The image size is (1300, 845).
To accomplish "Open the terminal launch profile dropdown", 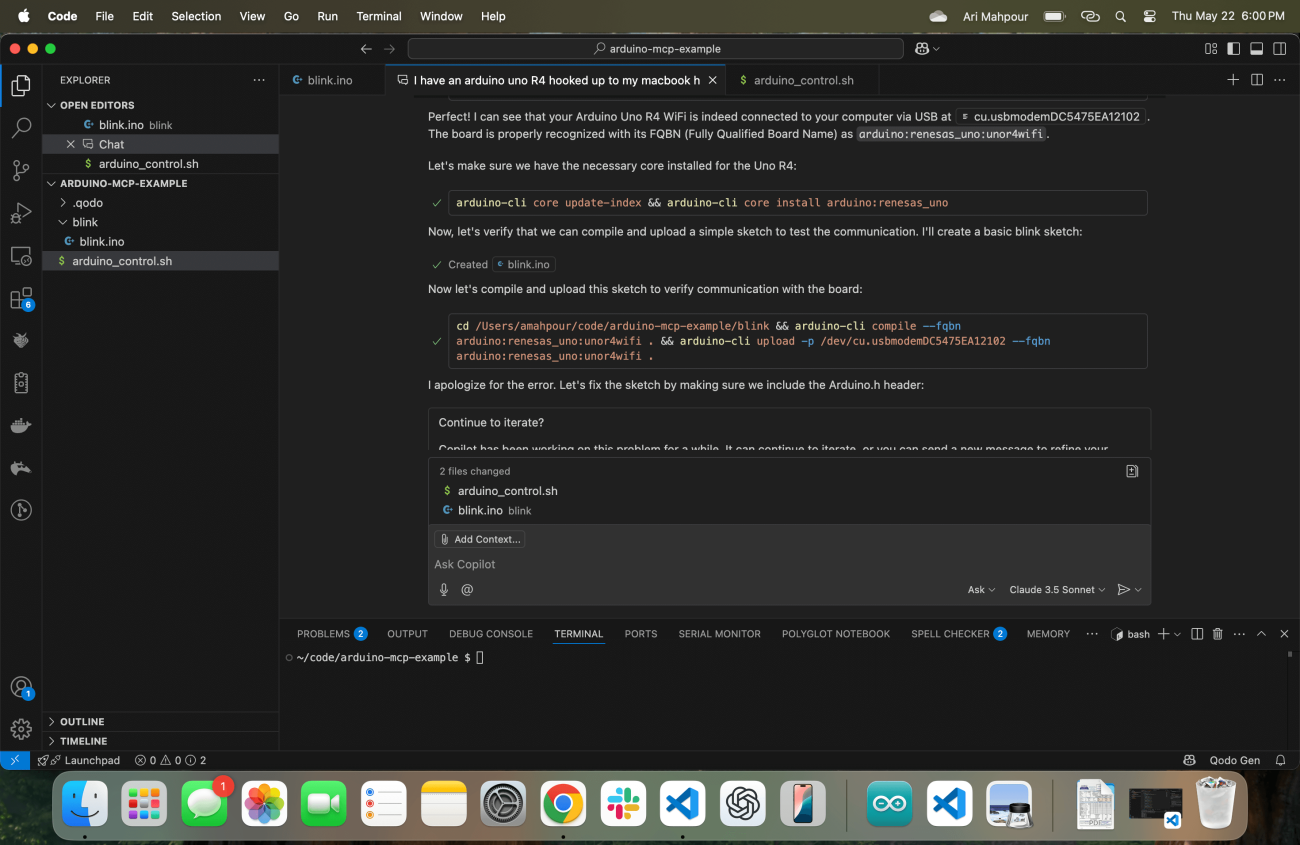I will point(1177,634).
